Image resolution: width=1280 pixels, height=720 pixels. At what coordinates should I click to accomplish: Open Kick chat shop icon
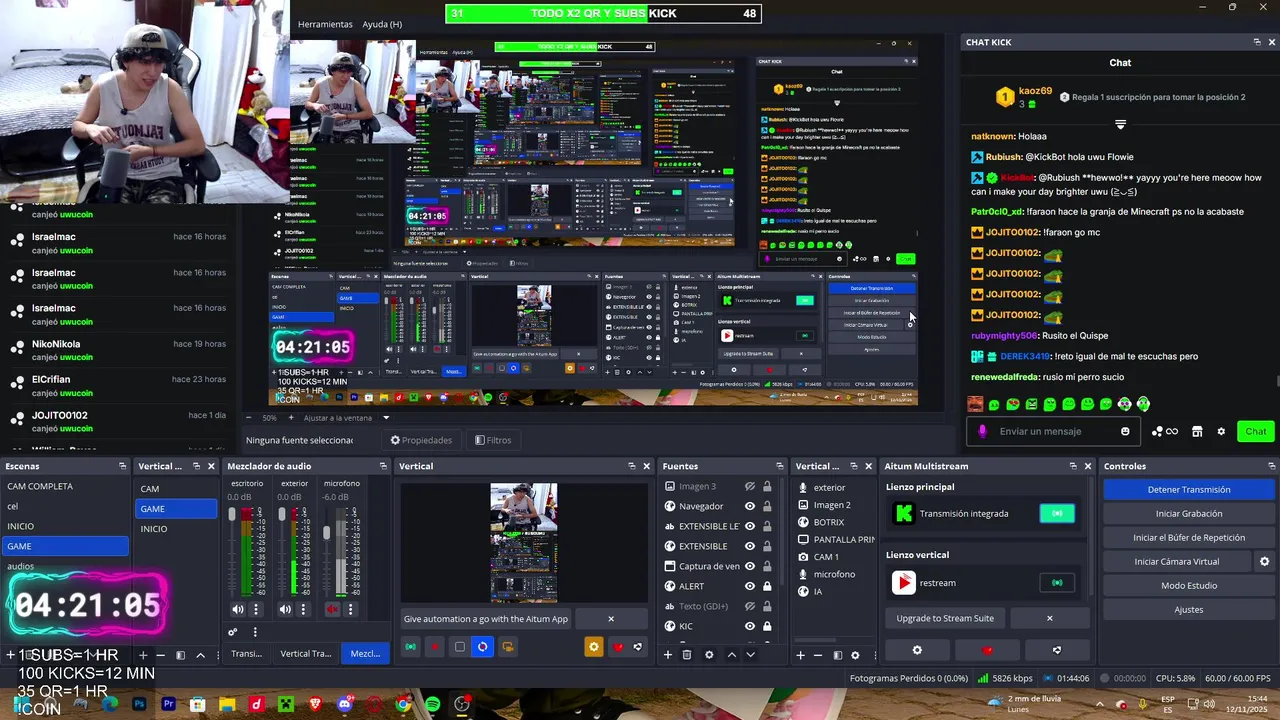point(1199,432)
